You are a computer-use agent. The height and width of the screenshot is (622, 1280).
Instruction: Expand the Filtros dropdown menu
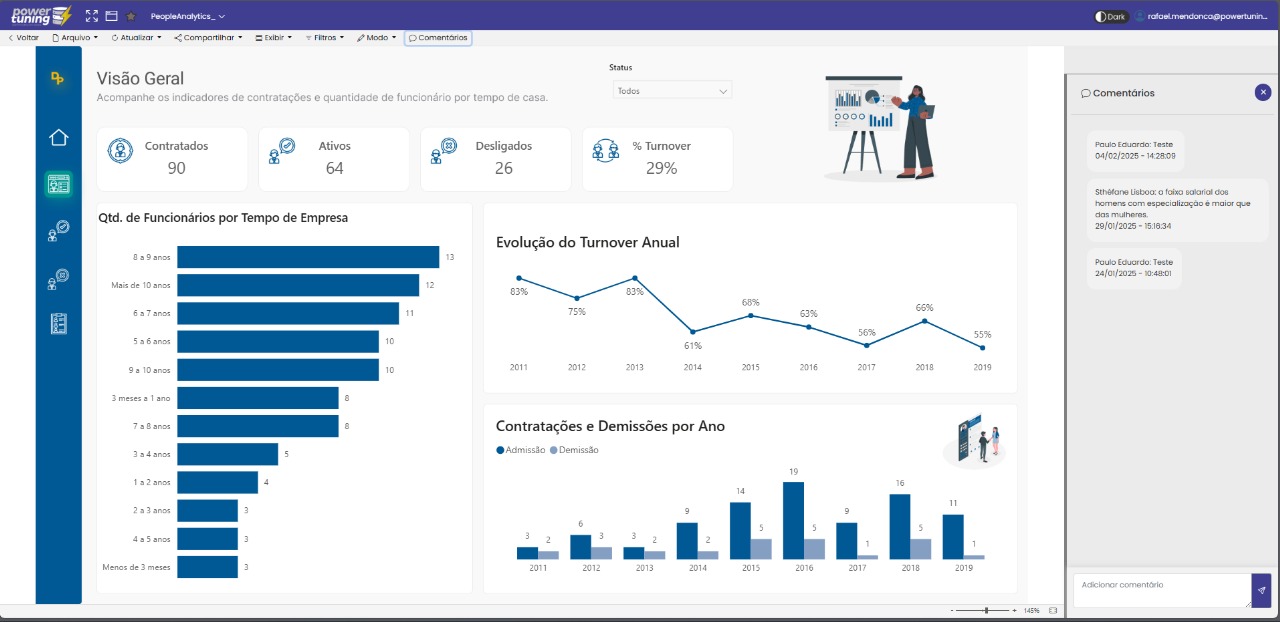(325, 37)
